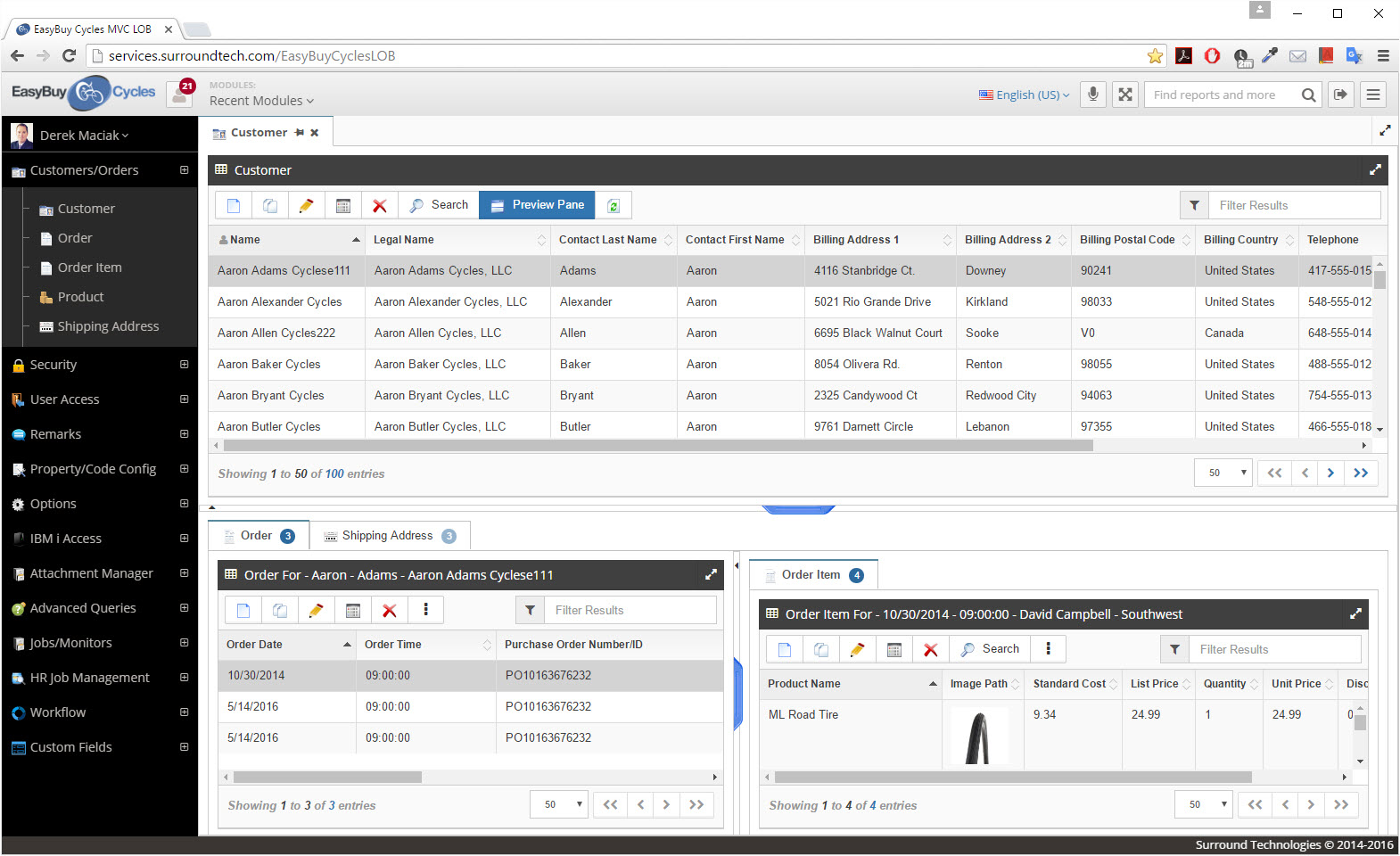The height and width of the screenshot is (856, 1400).
Task: Click the blue preview pane splitter handle
Action: point(798,510)
